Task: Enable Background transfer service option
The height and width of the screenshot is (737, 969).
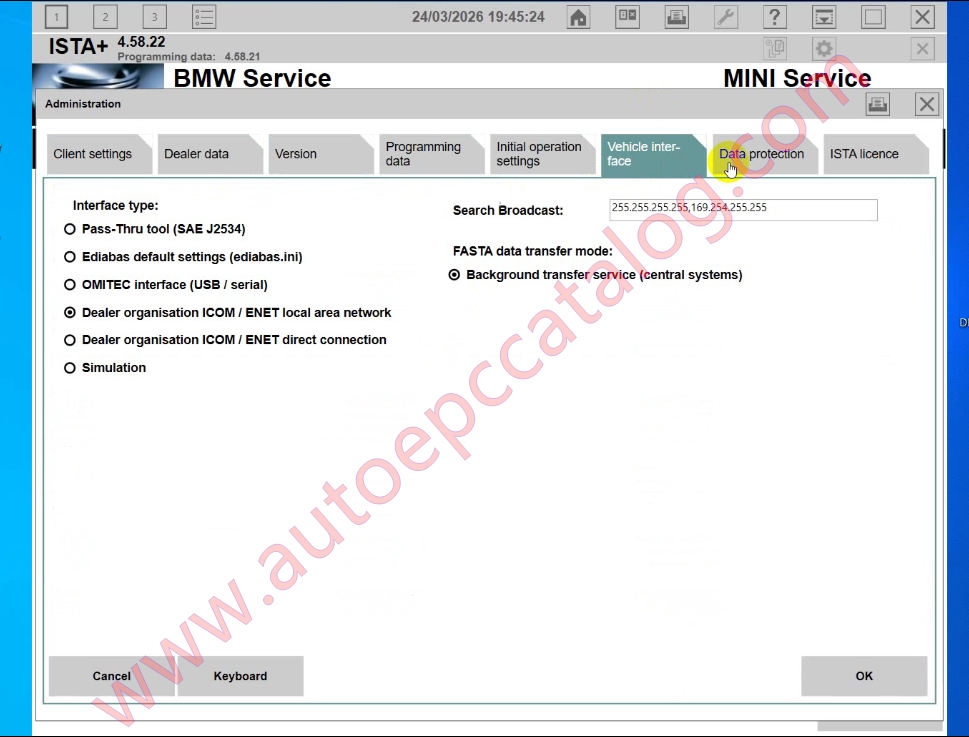Action: [455, 274]
